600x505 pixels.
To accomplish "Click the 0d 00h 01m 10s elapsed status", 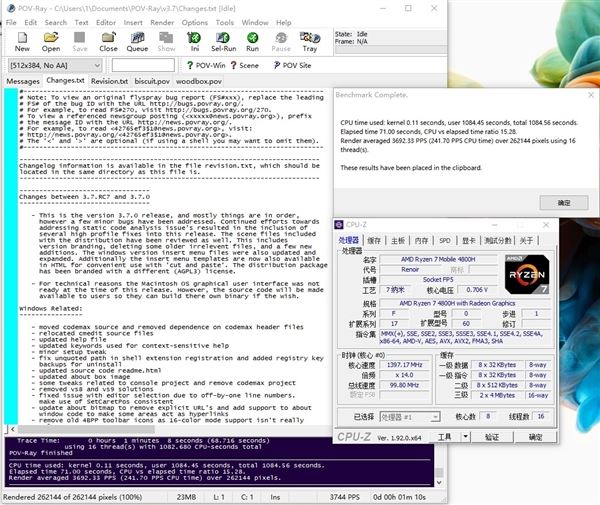I will tap(399, 497).
